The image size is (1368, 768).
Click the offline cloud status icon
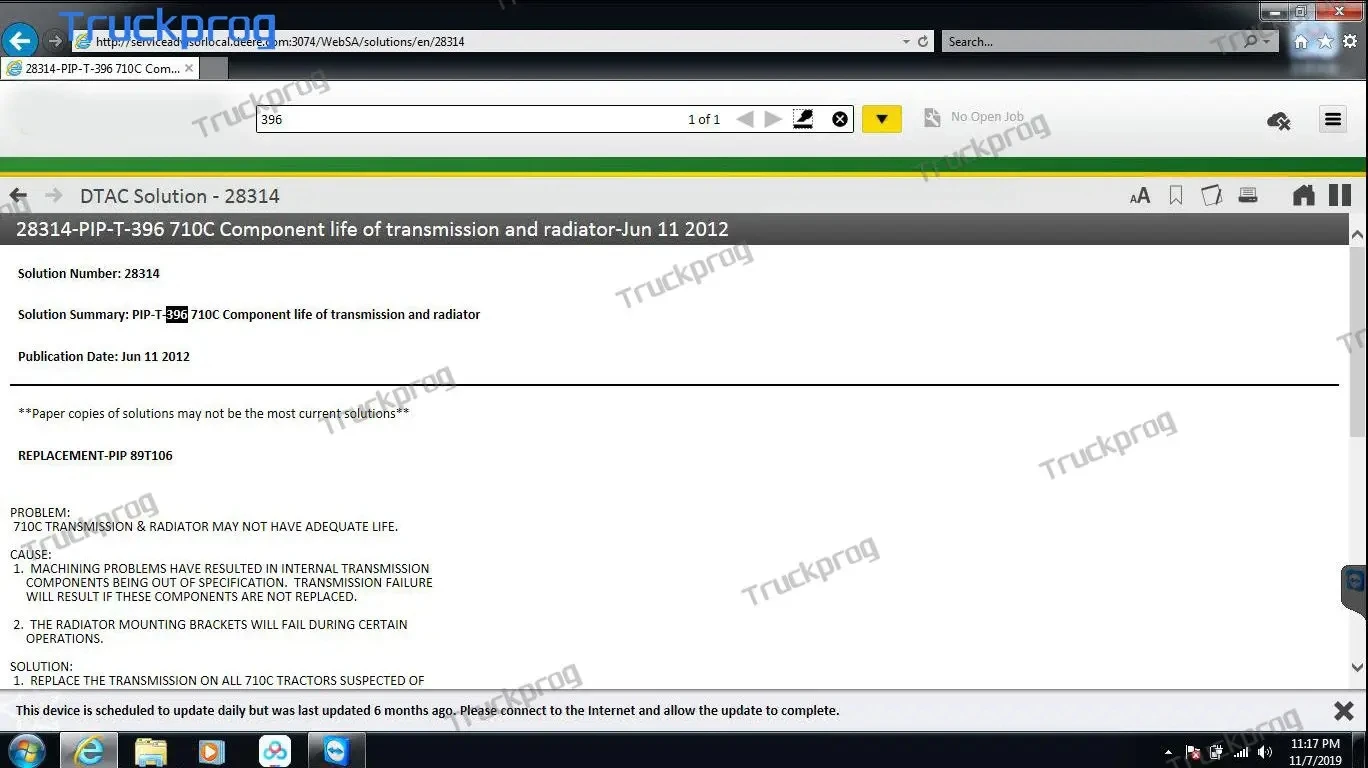pyautogui.click(x=1278, y=121)
